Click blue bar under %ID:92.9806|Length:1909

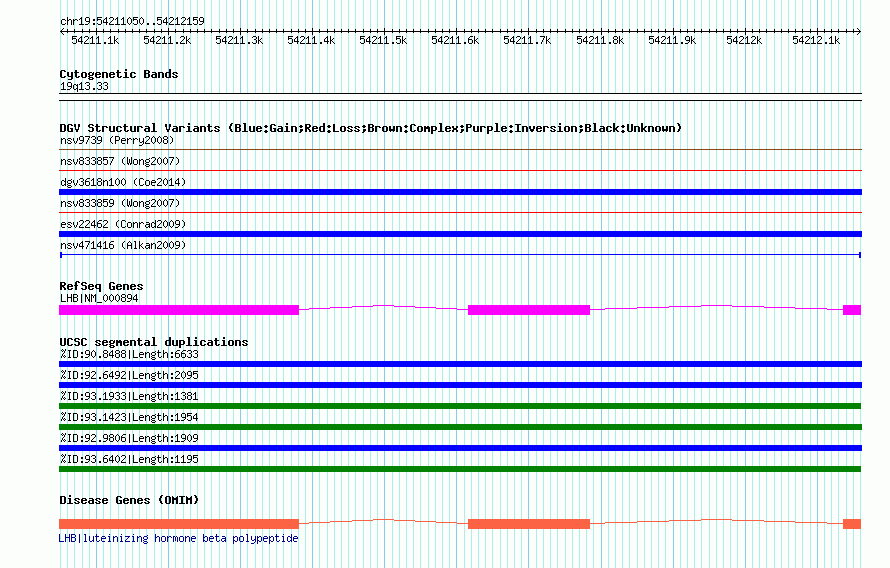pos(460,448)
